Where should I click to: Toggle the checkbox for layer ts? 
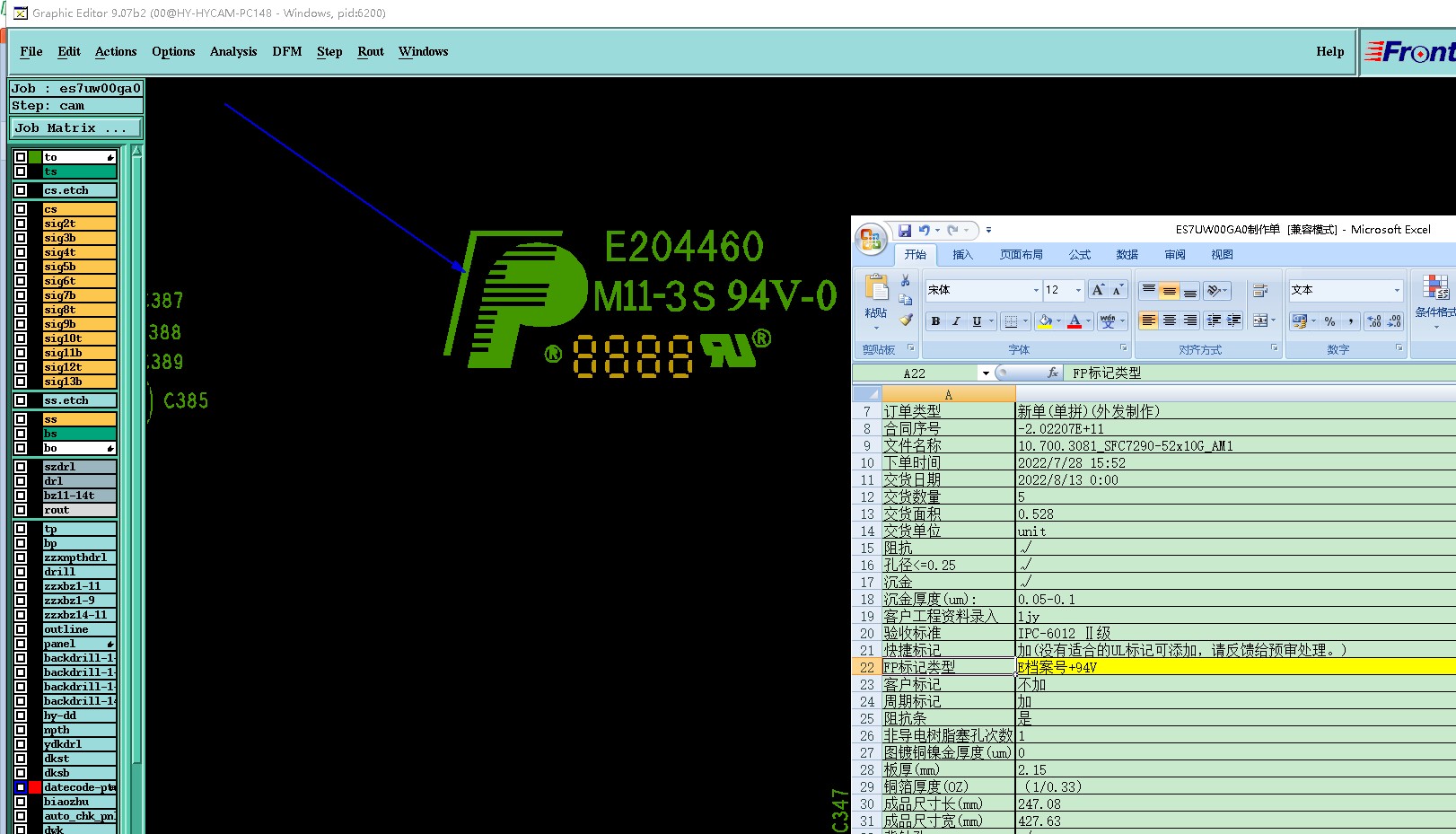click(x=21, y=171)
